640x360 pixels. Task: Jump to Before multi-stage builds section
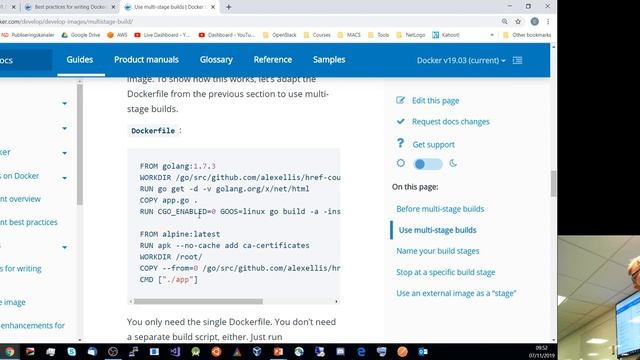tap(440, 209)
